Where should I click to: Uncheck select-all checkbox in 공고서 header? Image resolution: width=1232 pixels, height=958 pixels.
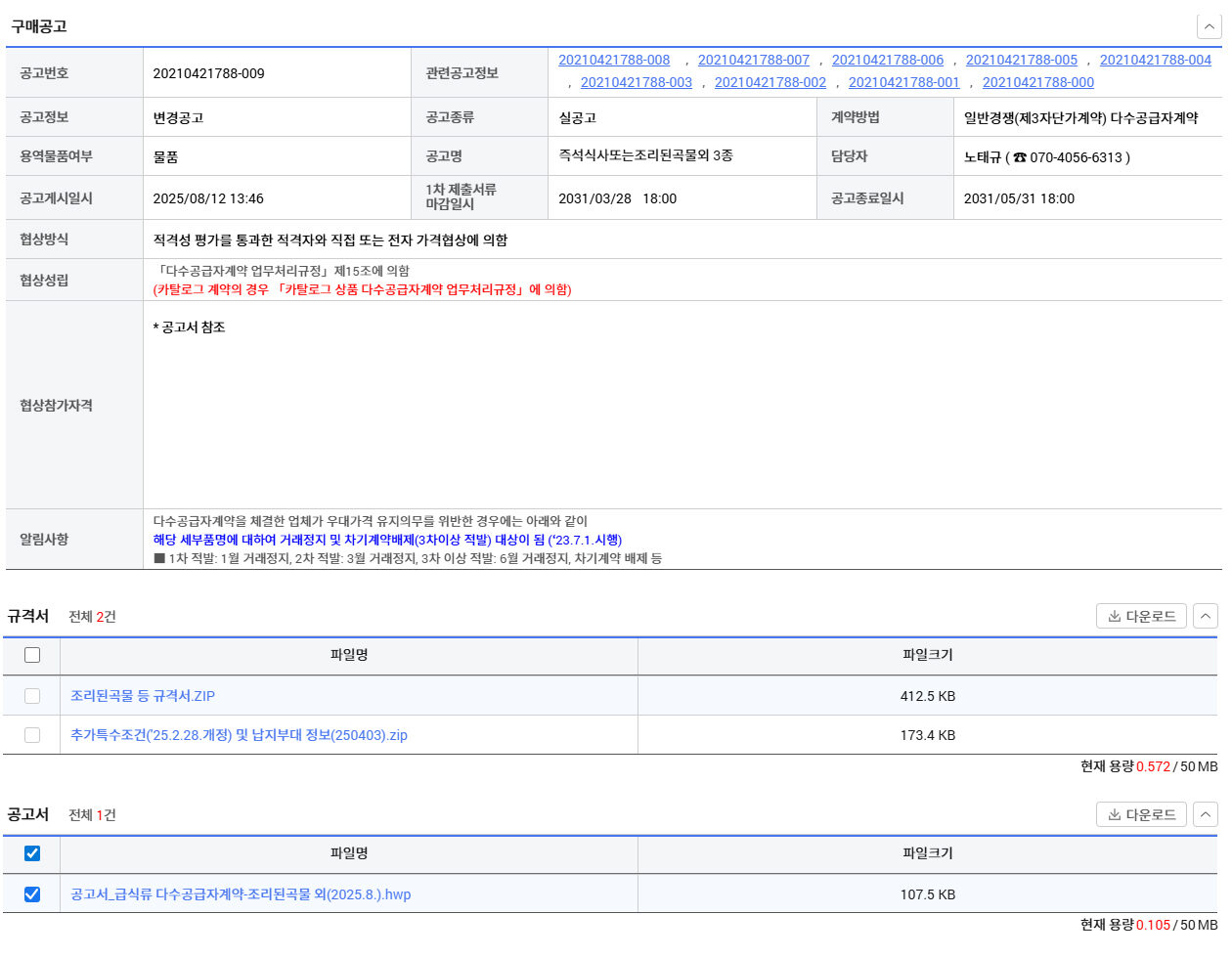click(x=32, y=853)
